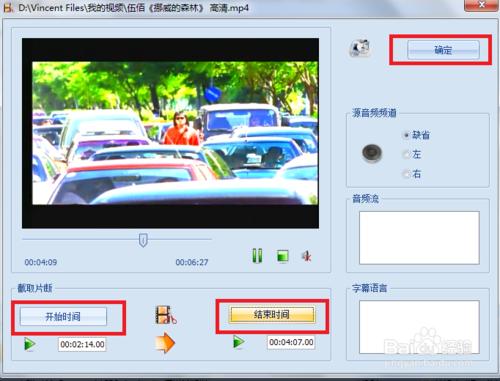Select the 右 right audio channel
This screenshot has height=381, width=500.
click(412, 174)
